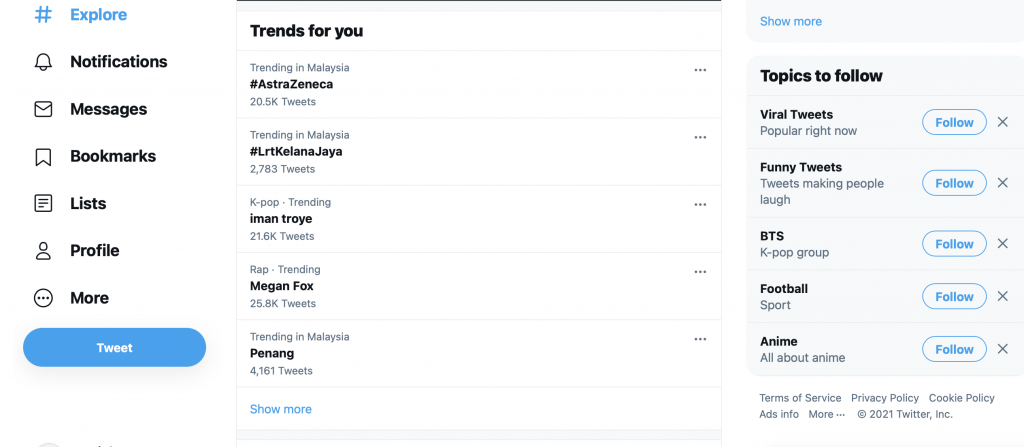Image resolution: width=1024 pixels, height=447 pixels.
Task: Open the #LrtKelanaJaya trending topic
Action: [296, 152]
